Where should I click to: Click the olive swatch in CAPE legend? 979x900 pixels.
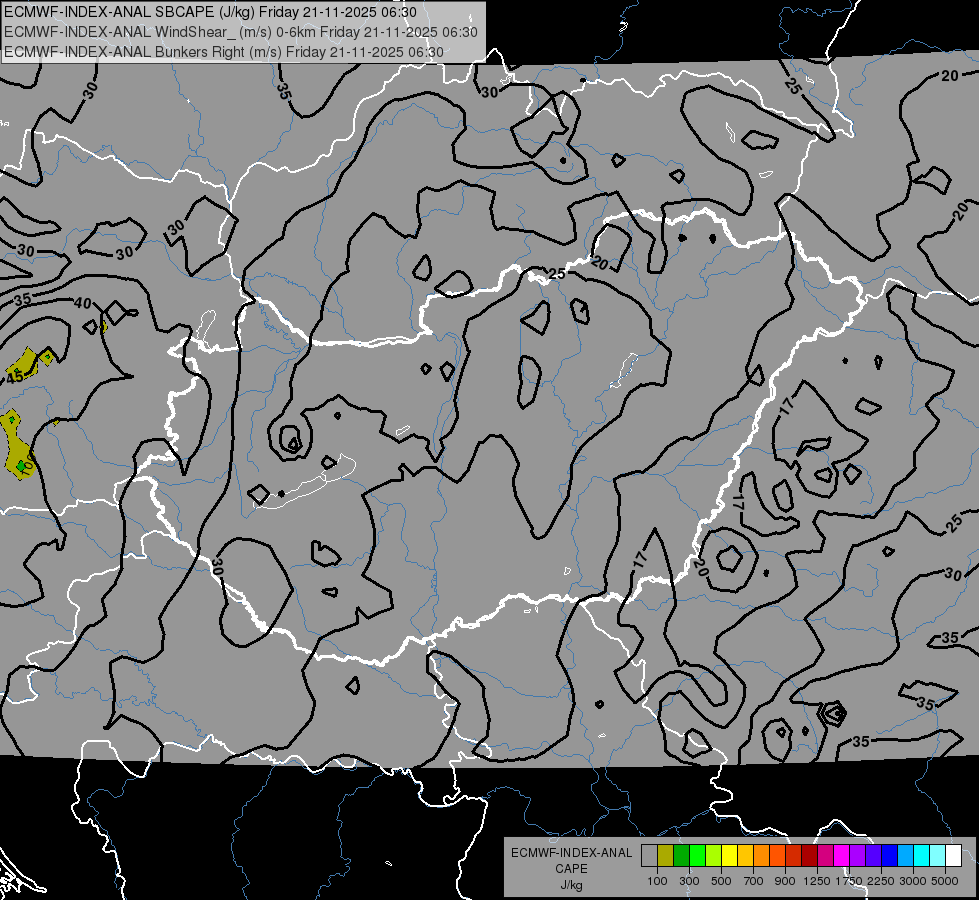[x=666, y=855]
